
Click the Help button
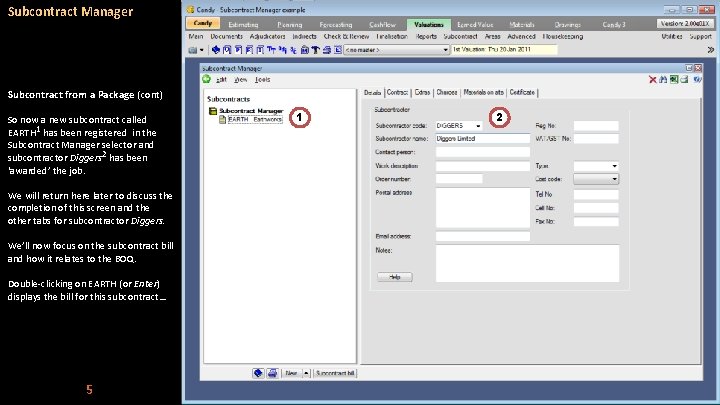395,277
